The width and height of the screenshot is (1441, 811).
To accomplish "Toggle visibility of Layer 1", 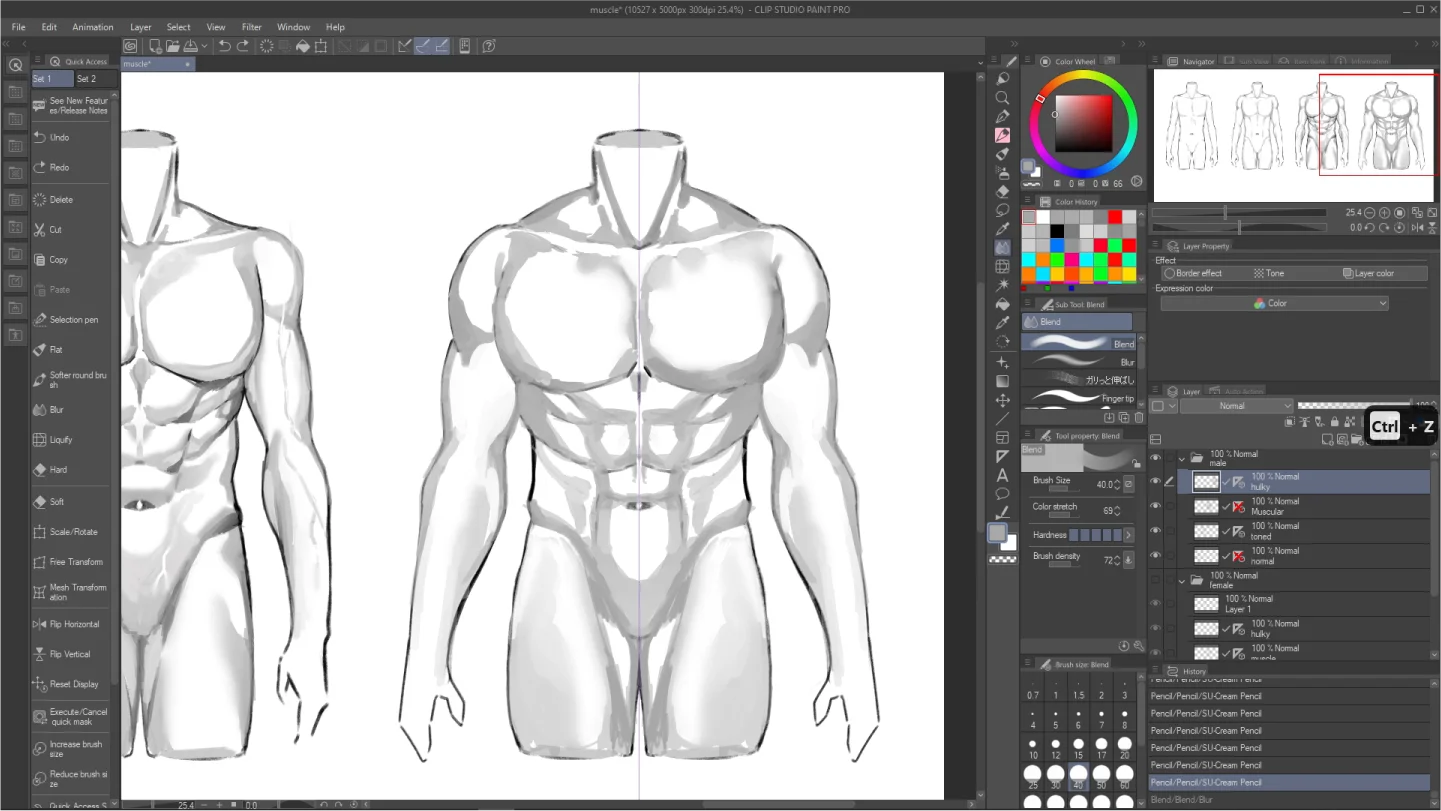I will pos(1156,604).
